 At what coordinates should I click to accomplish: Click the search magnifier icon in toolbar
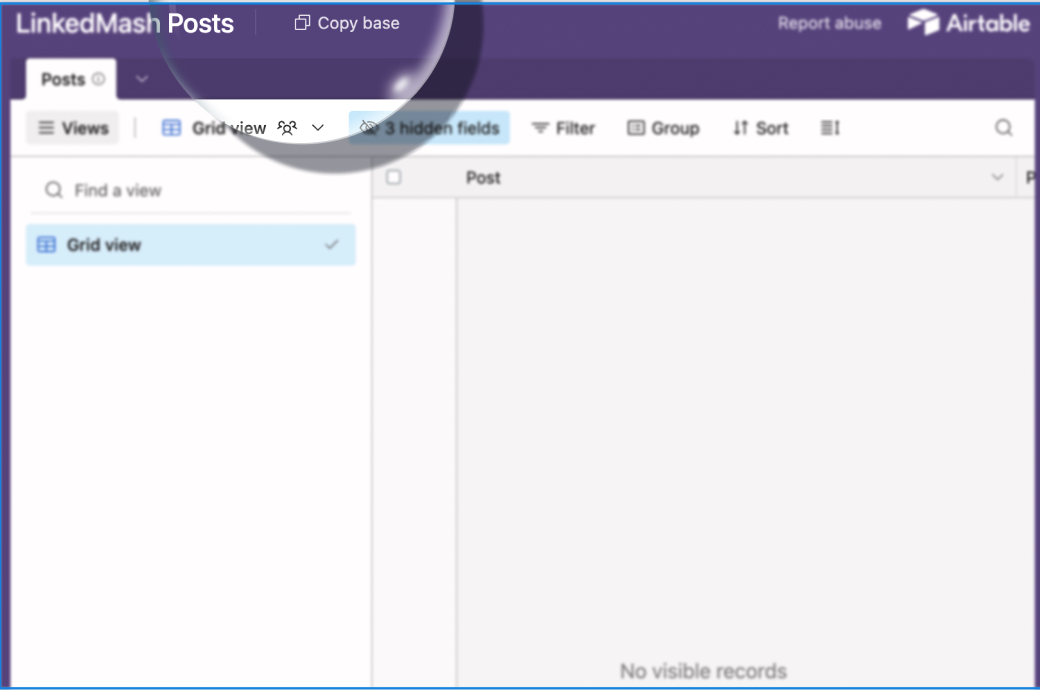[1004, 127]
